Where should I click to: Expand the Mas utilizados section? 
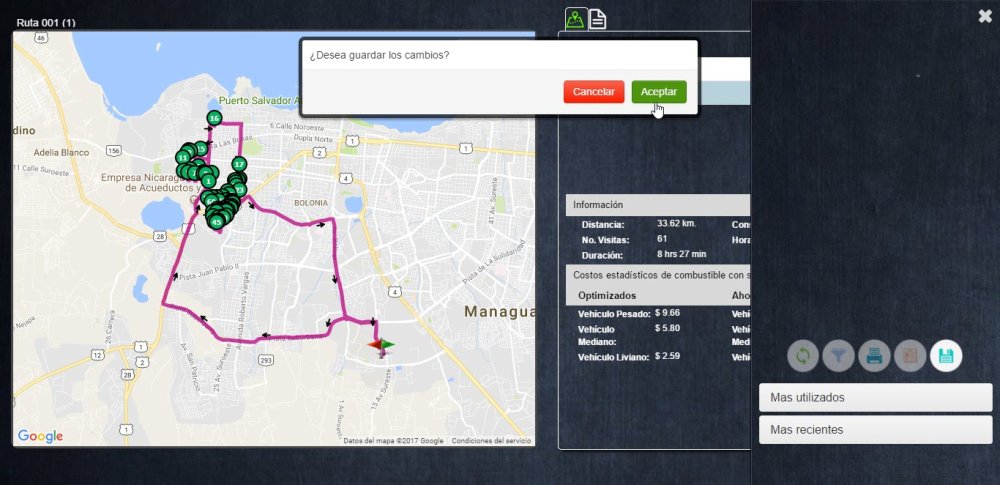click(875, 398)
